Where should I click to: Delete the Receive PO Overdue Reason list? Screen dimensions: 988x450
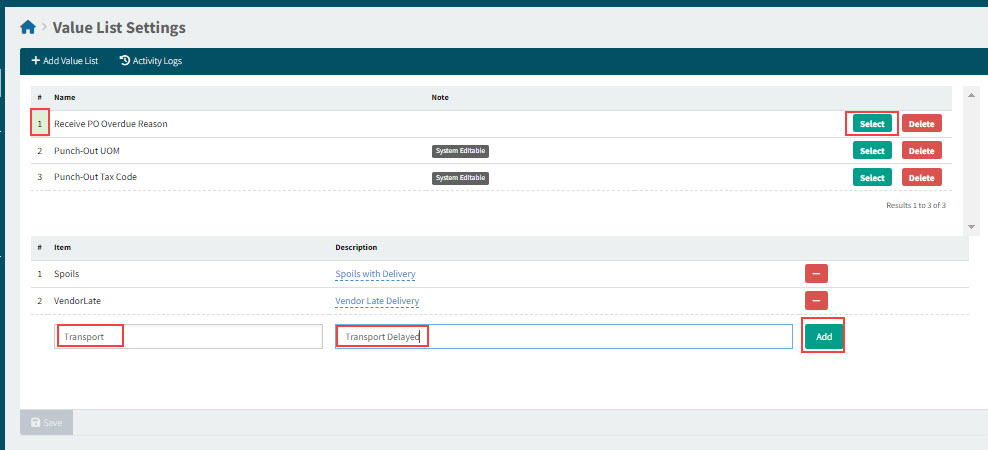(x=921, y=124)
